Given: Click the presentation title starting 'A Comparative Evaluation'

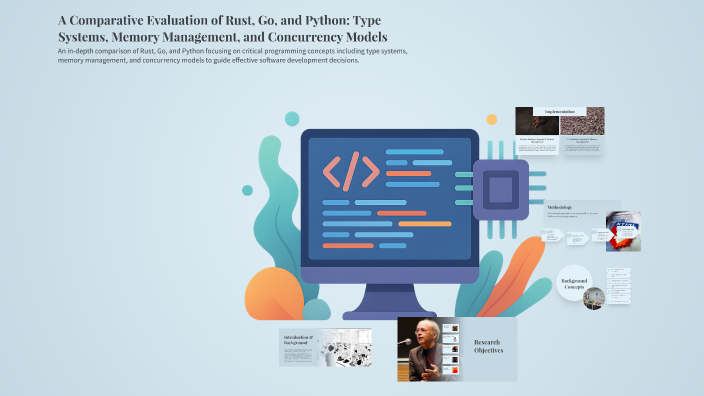Looking at the screenshot, I should click(x=223, y=28).
